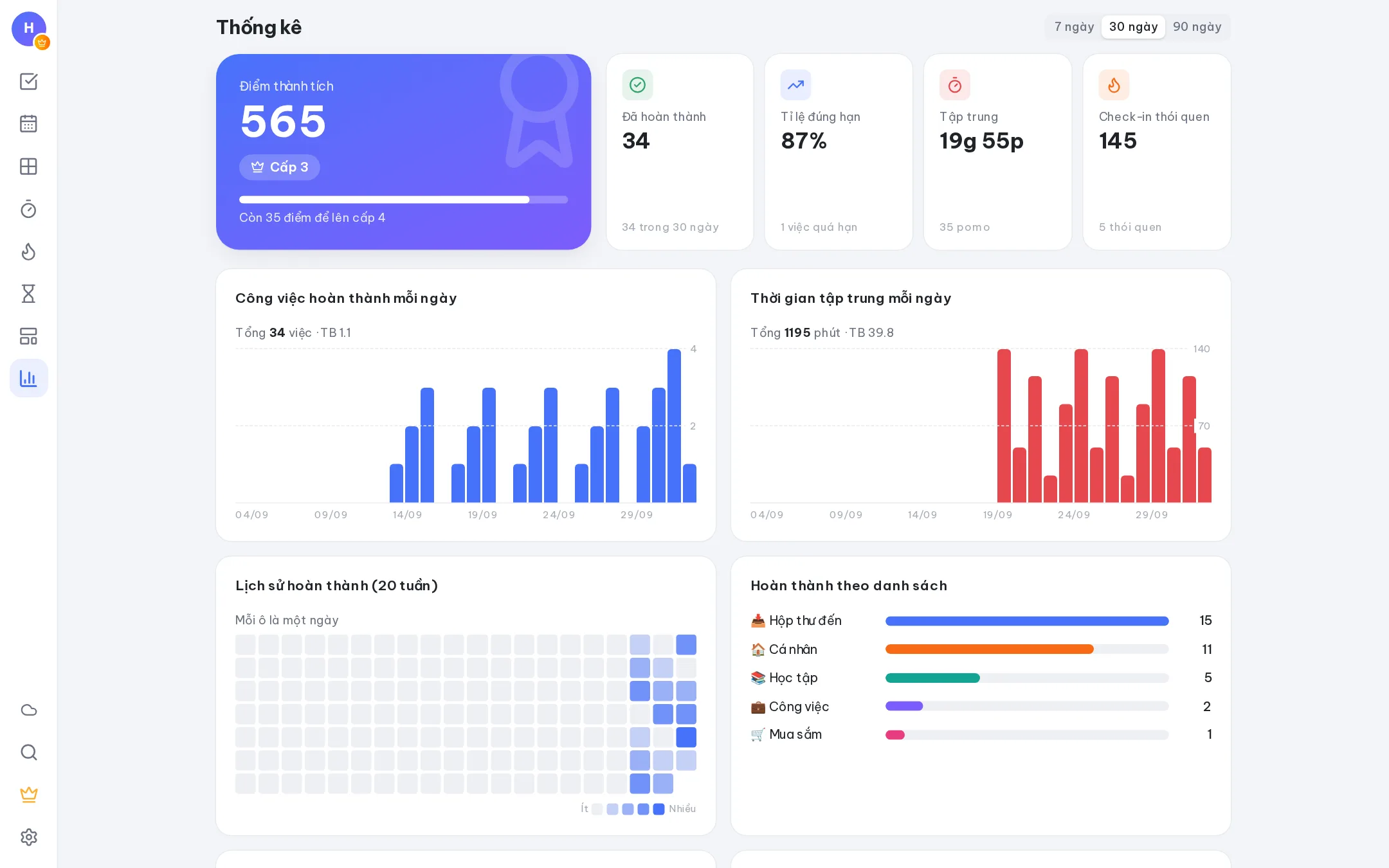Click the flame icon on Check-in thói quen card
1389x868 pixels.
tap(1114, 85)
